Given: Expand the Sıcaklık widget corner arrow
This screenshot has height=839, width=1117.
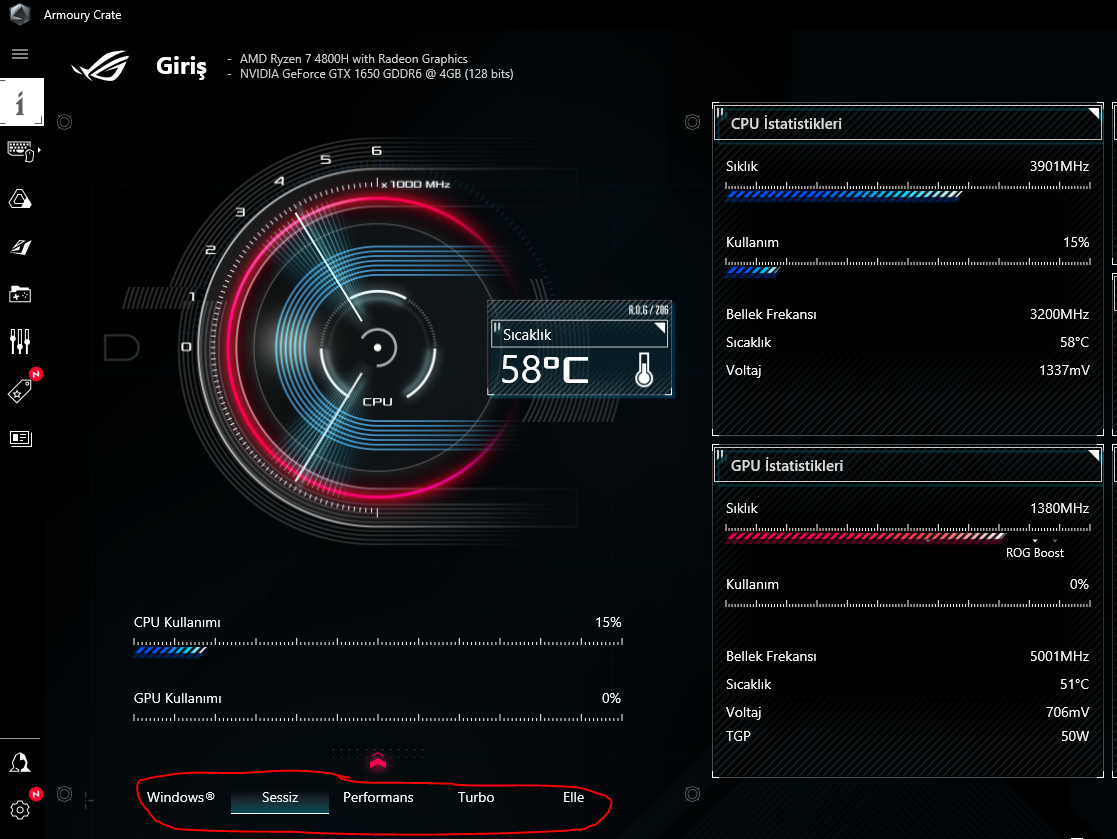Looking at the screenshot, I should click(x=660, y=328).
